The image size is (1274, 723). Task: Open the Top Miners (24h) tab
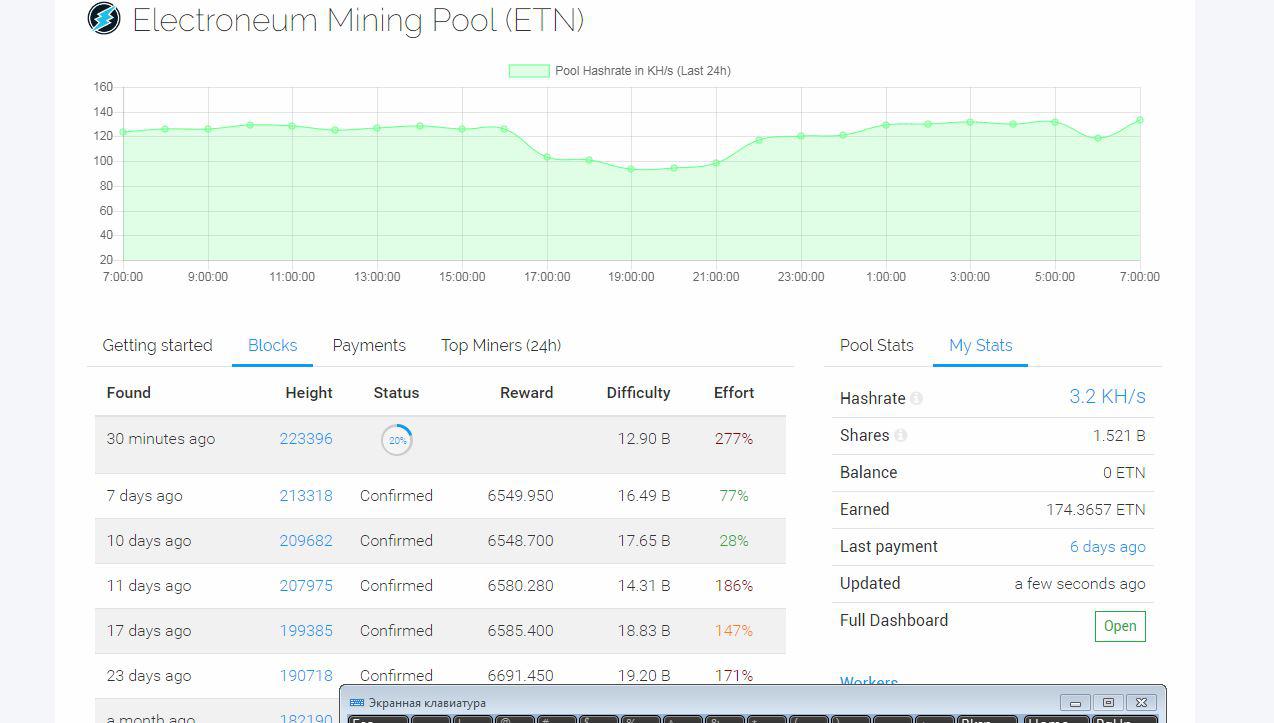tap(501, 345)
